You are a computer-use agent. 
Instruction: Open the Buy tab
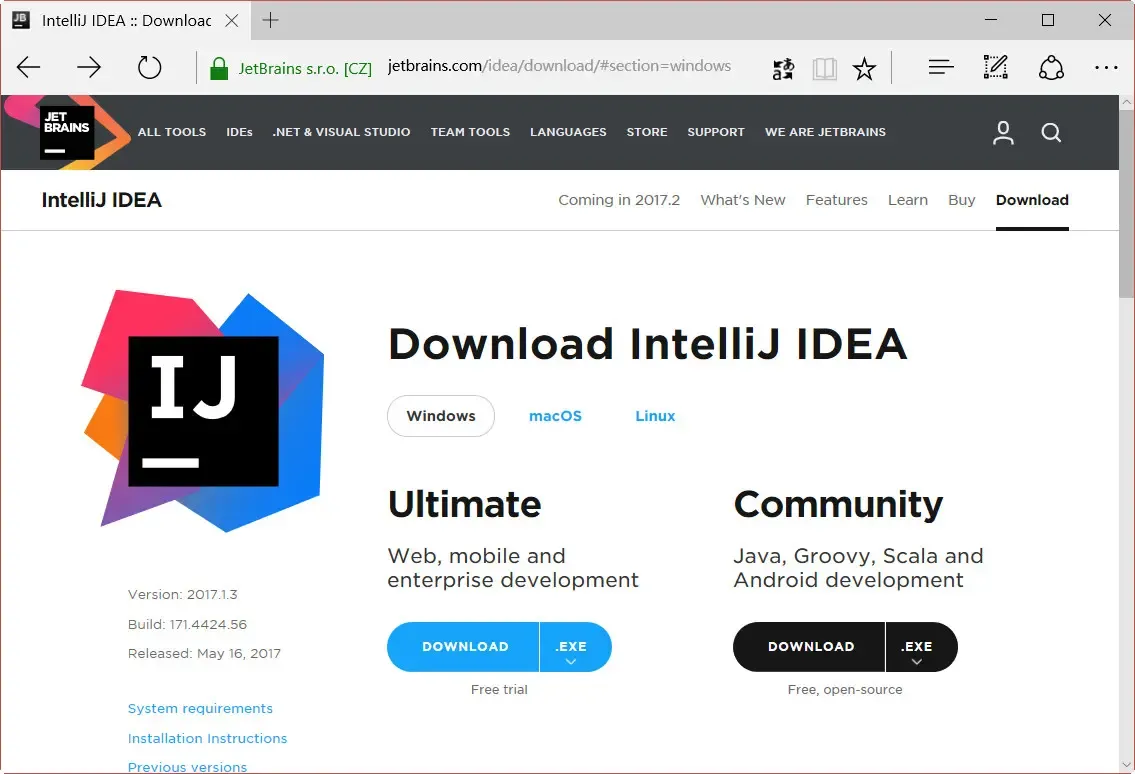point(961,200)
